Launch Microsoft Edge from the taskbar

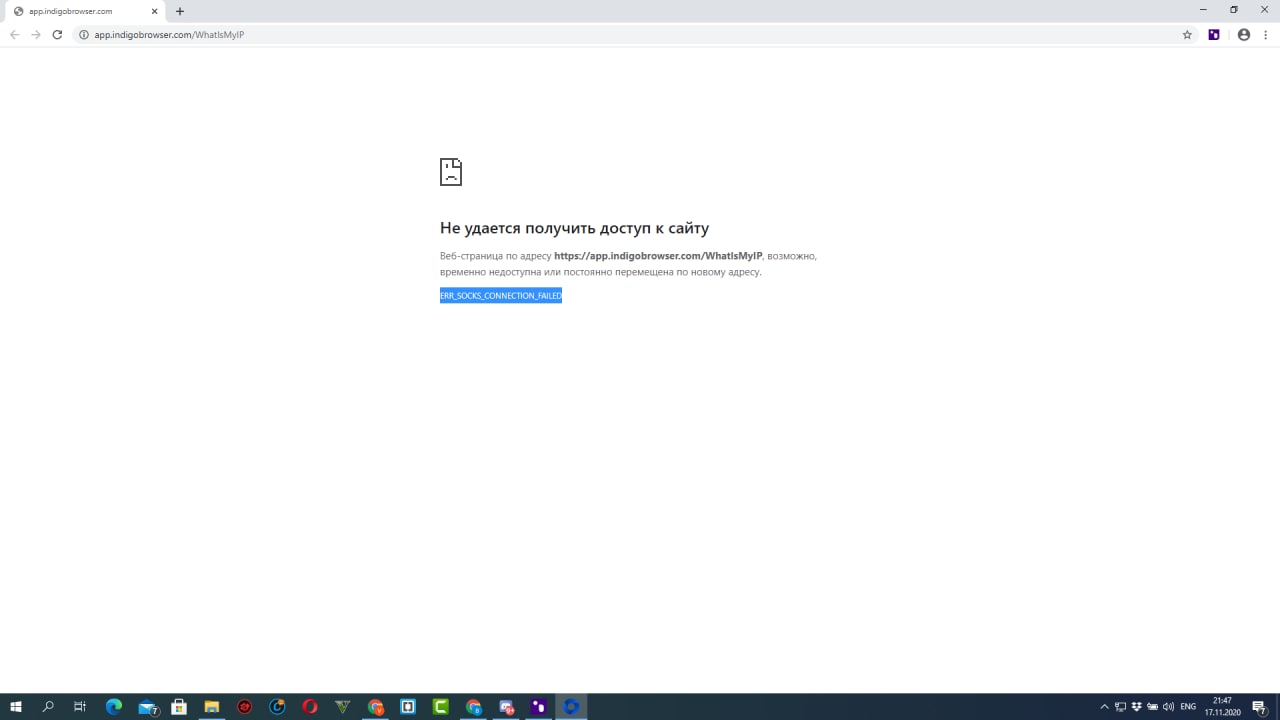[113, 707]
